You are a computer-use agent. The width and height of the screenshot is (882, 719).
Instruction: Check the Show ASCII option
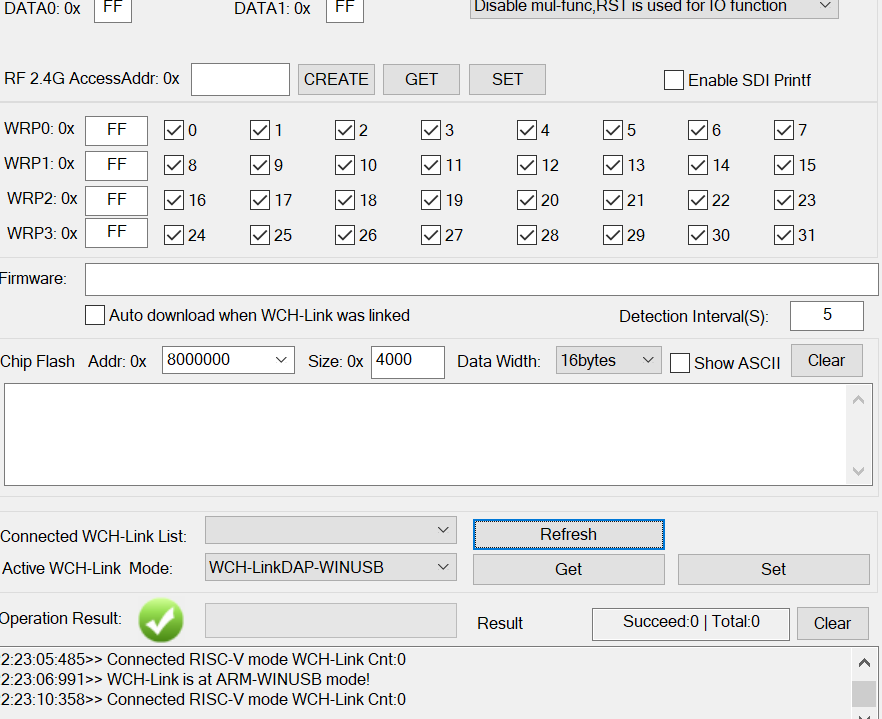point(680,363)
